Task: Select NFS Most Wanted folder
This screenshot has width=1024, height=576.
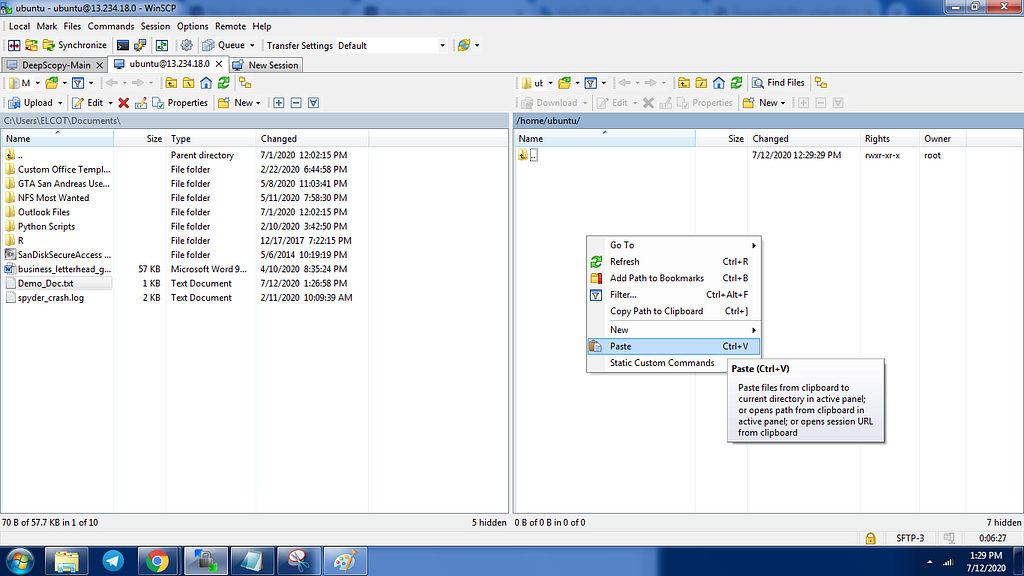Action: pos(54,198)
